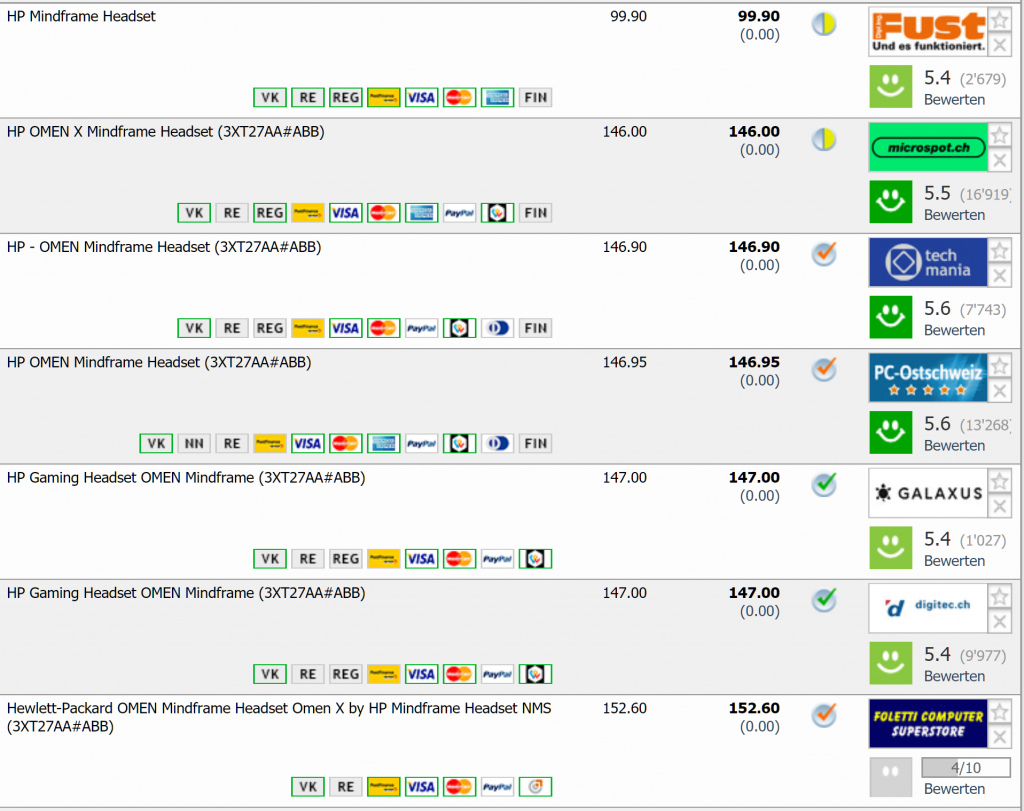1024x811 pixels.
Task: Hide microspot.ch offer with X button
Action: click(x=999, y=160)
